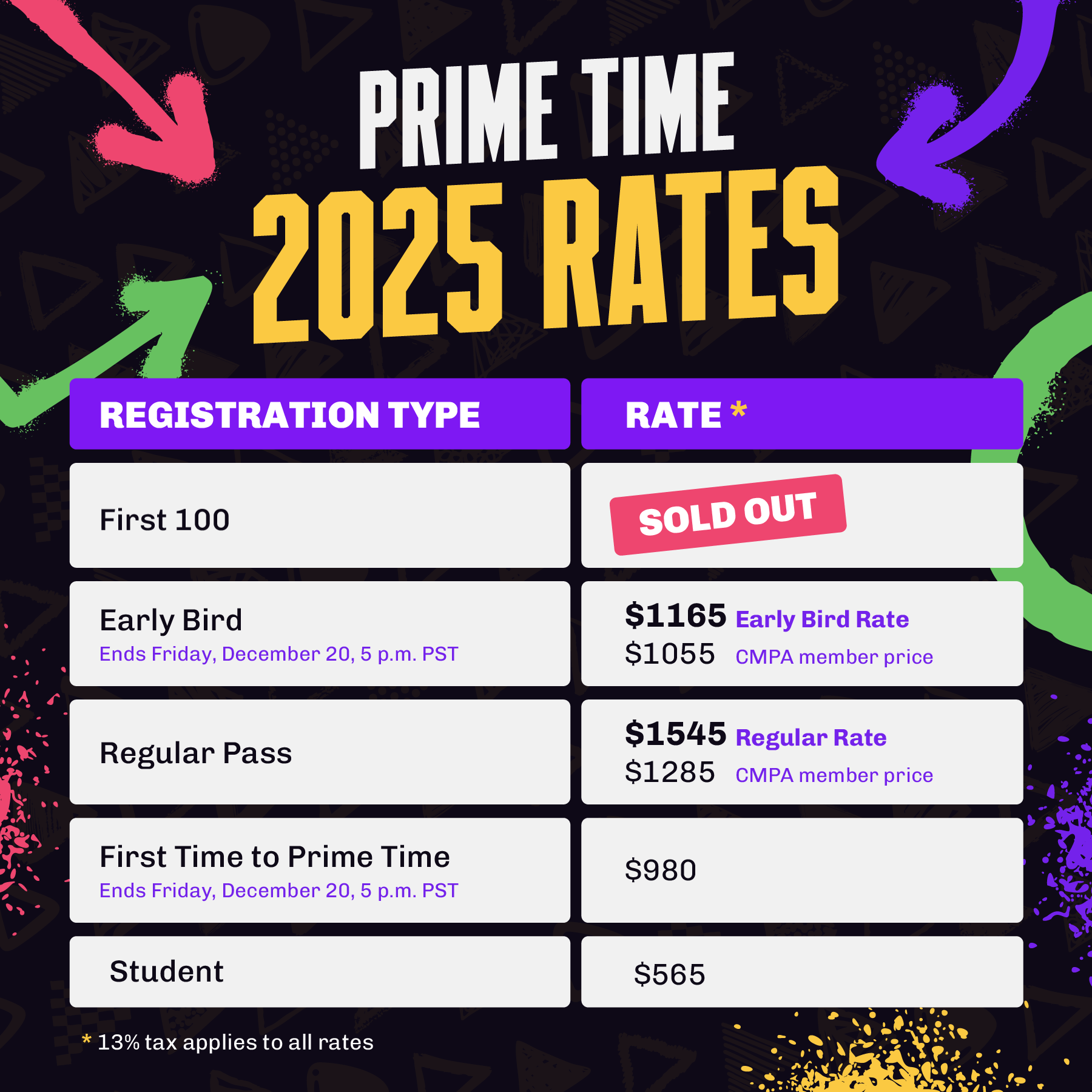Screen dimensions: 1092x1092
Task: Click the SOLD OUT badge
Action: [x=728, y=514]
